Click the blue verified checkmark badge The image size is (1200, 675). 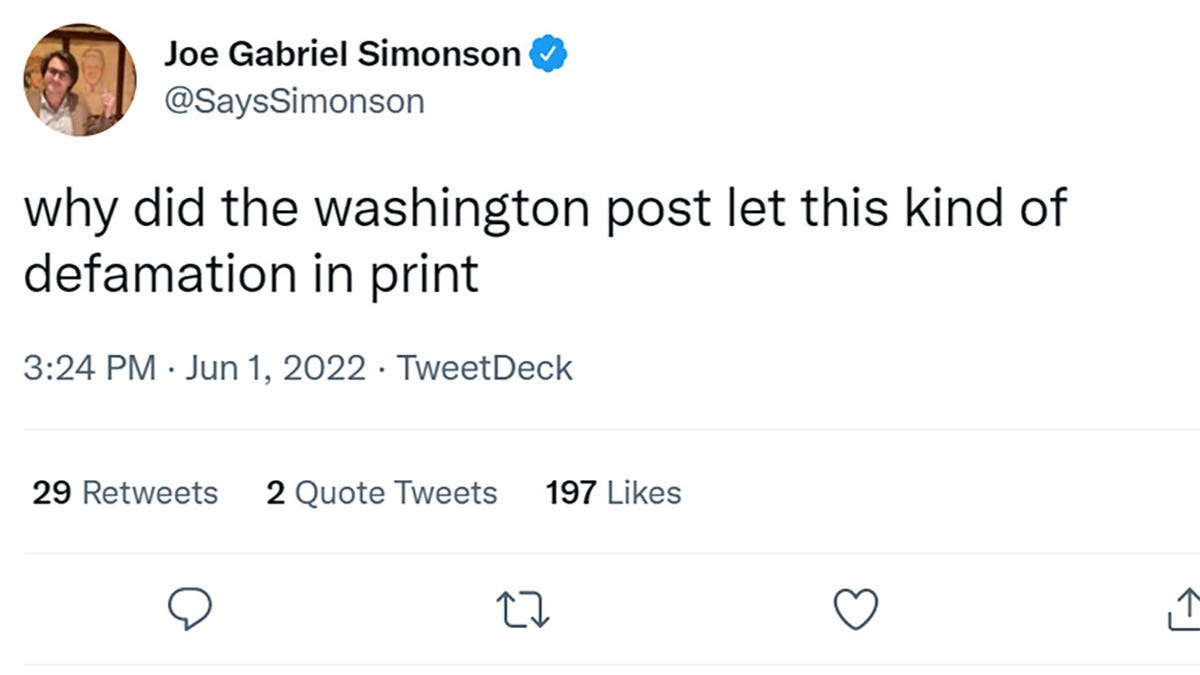[548, 56]
